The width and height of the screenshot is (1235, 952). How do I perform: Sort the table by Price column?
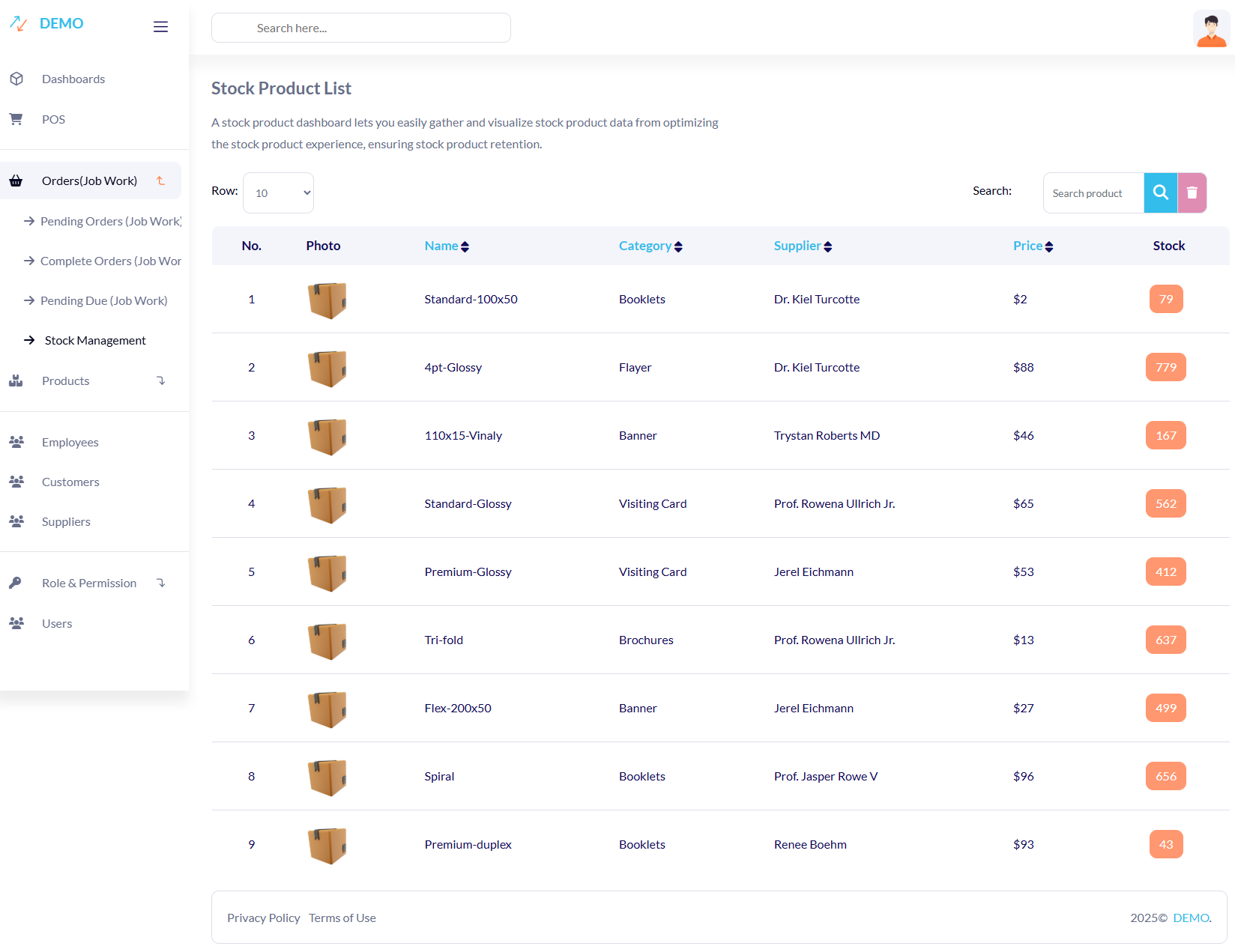pyautogui.click(x=1033, y=246)
